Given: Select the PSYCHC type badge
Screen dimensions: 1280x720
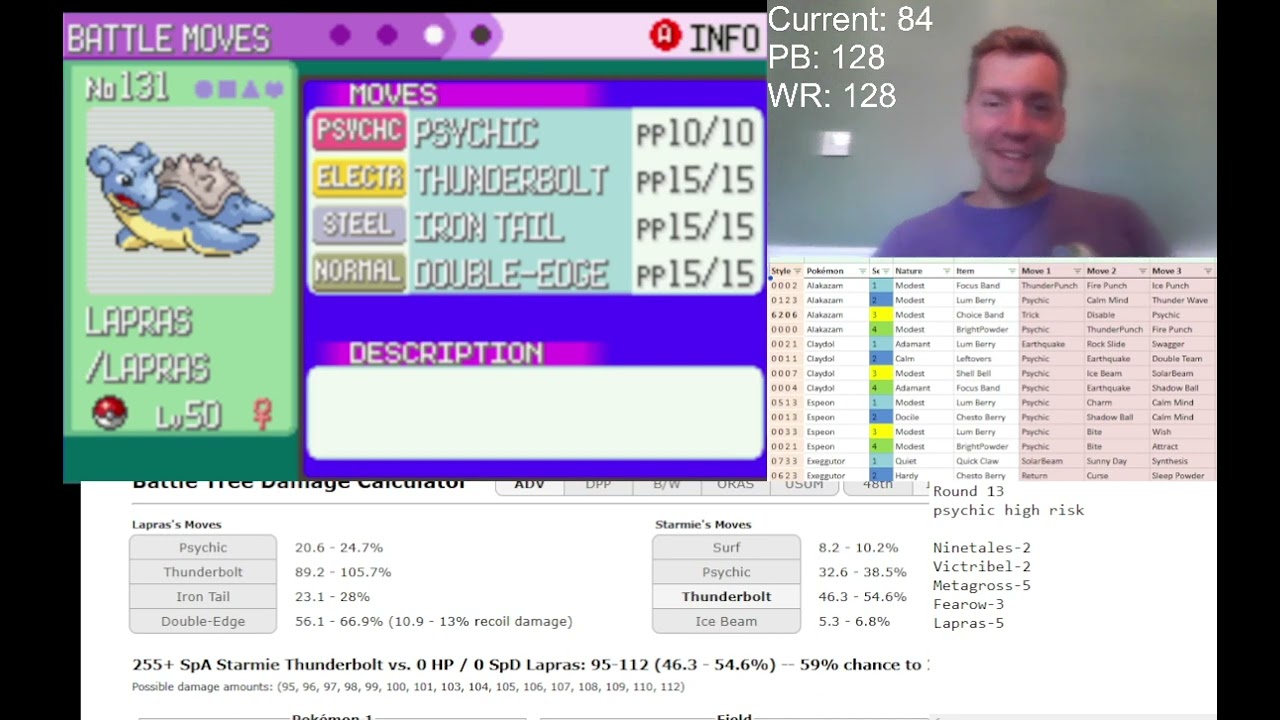Looking at the screenshot, I should click(359, 130).
